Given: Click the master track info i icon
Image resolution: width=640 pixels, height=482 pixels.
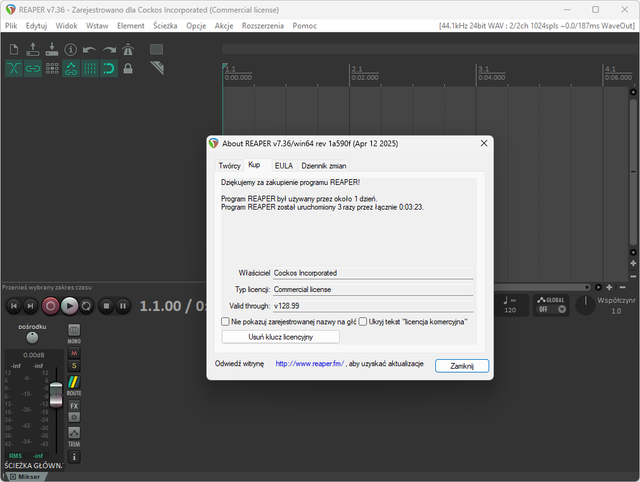Looking at the screenshot, I should [74, 457].
